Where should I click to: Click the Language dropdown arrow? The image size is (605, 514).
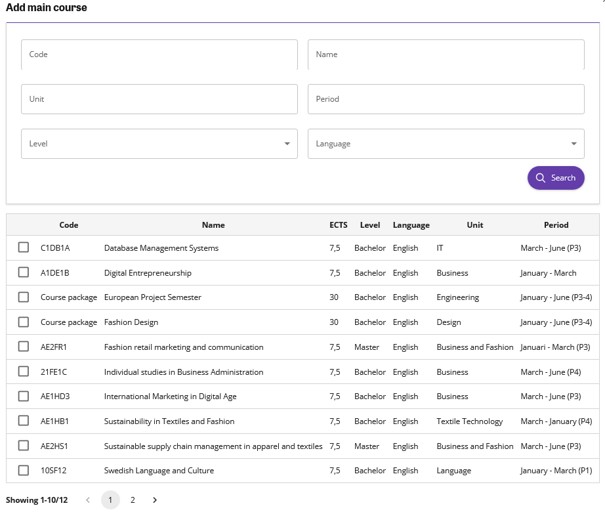pos(574,144)
